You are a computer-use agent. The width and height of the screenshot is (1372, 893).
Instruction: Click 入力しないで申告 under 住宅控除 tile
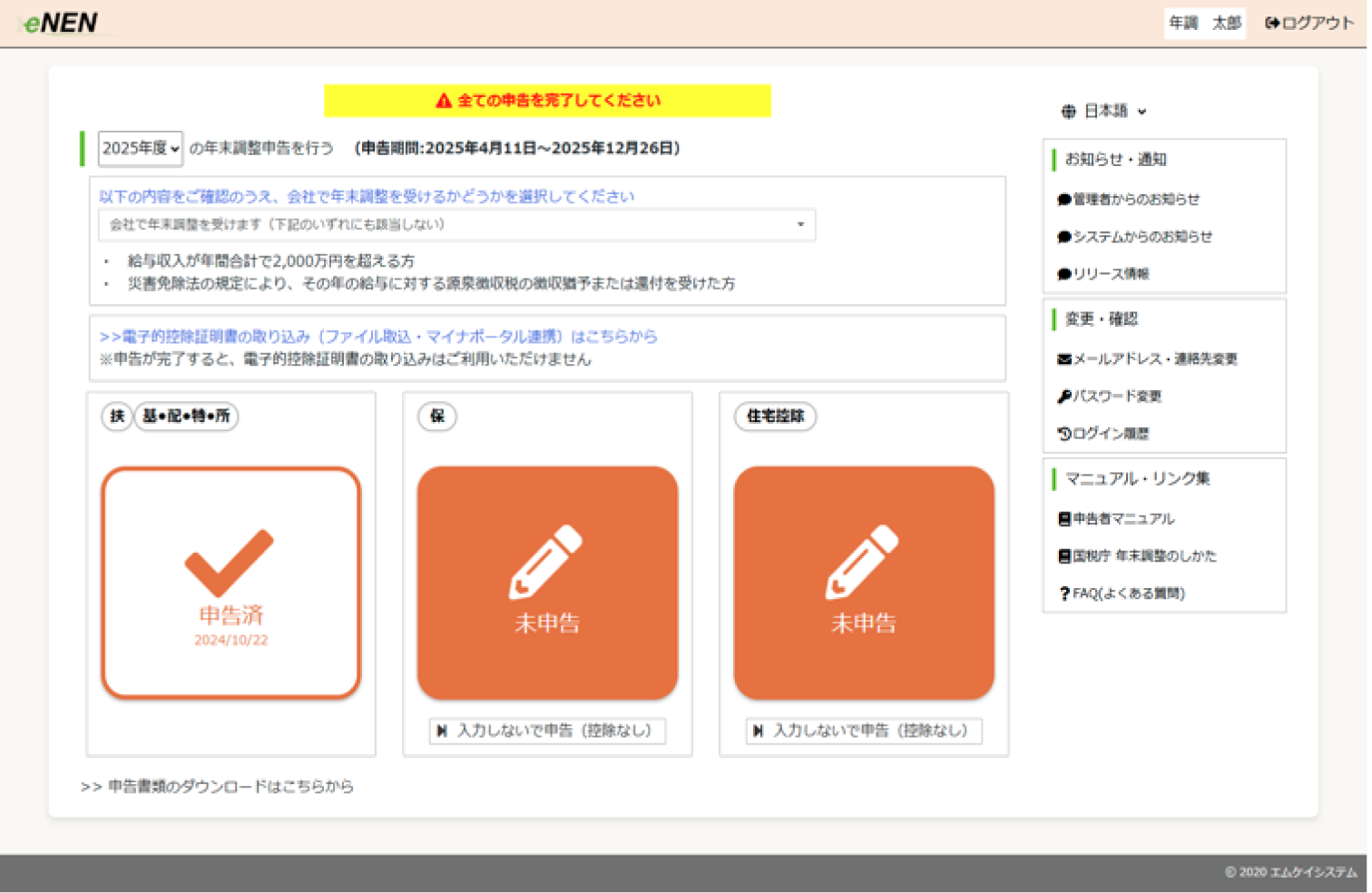pos(864,731)
